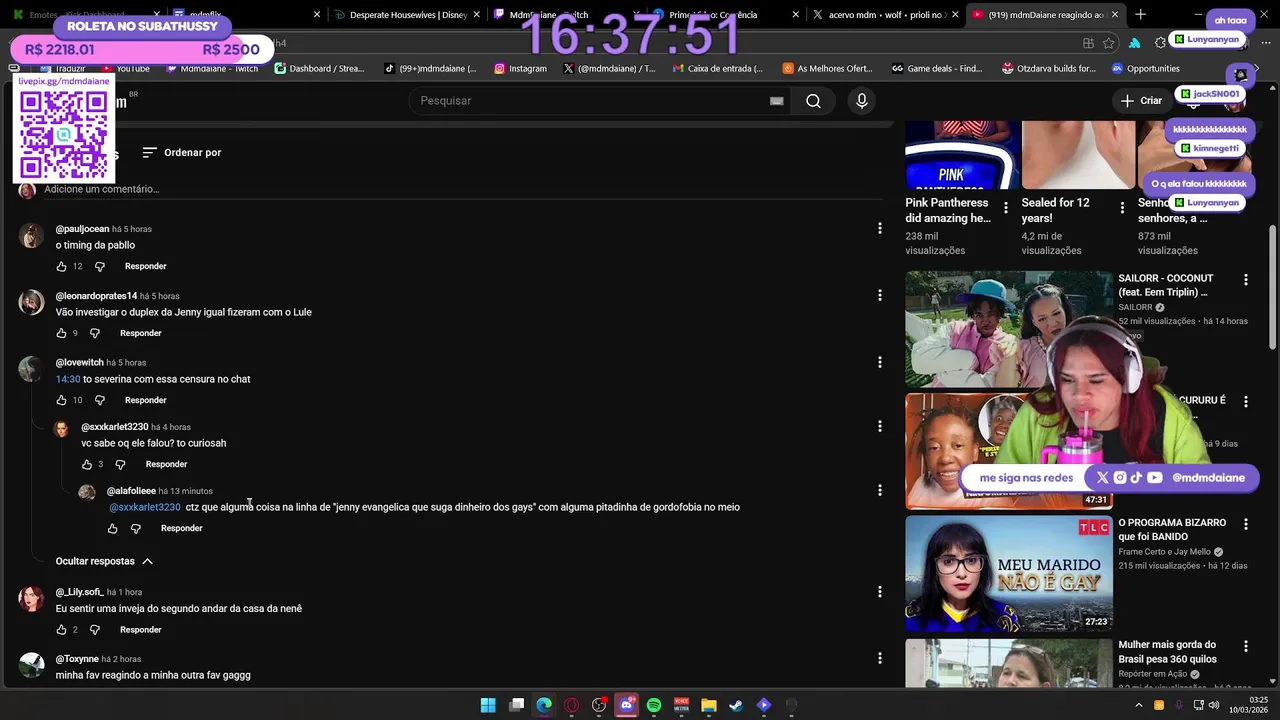Select the (919) mdmDaiane reagindo YouTube tab
The width and height of the screenshot is (1280, 720).
[1045, 15]
